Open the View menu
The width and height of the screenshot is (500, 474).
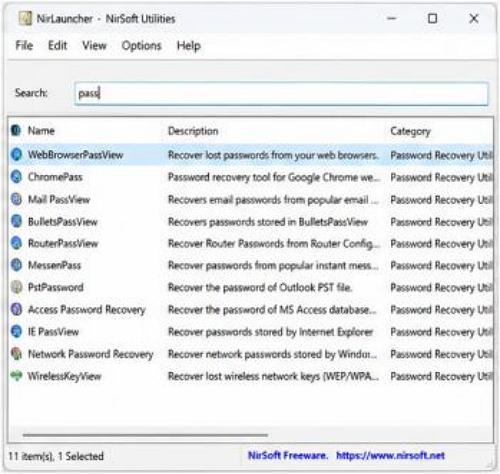pyautogui.click(x=94, y=45)
